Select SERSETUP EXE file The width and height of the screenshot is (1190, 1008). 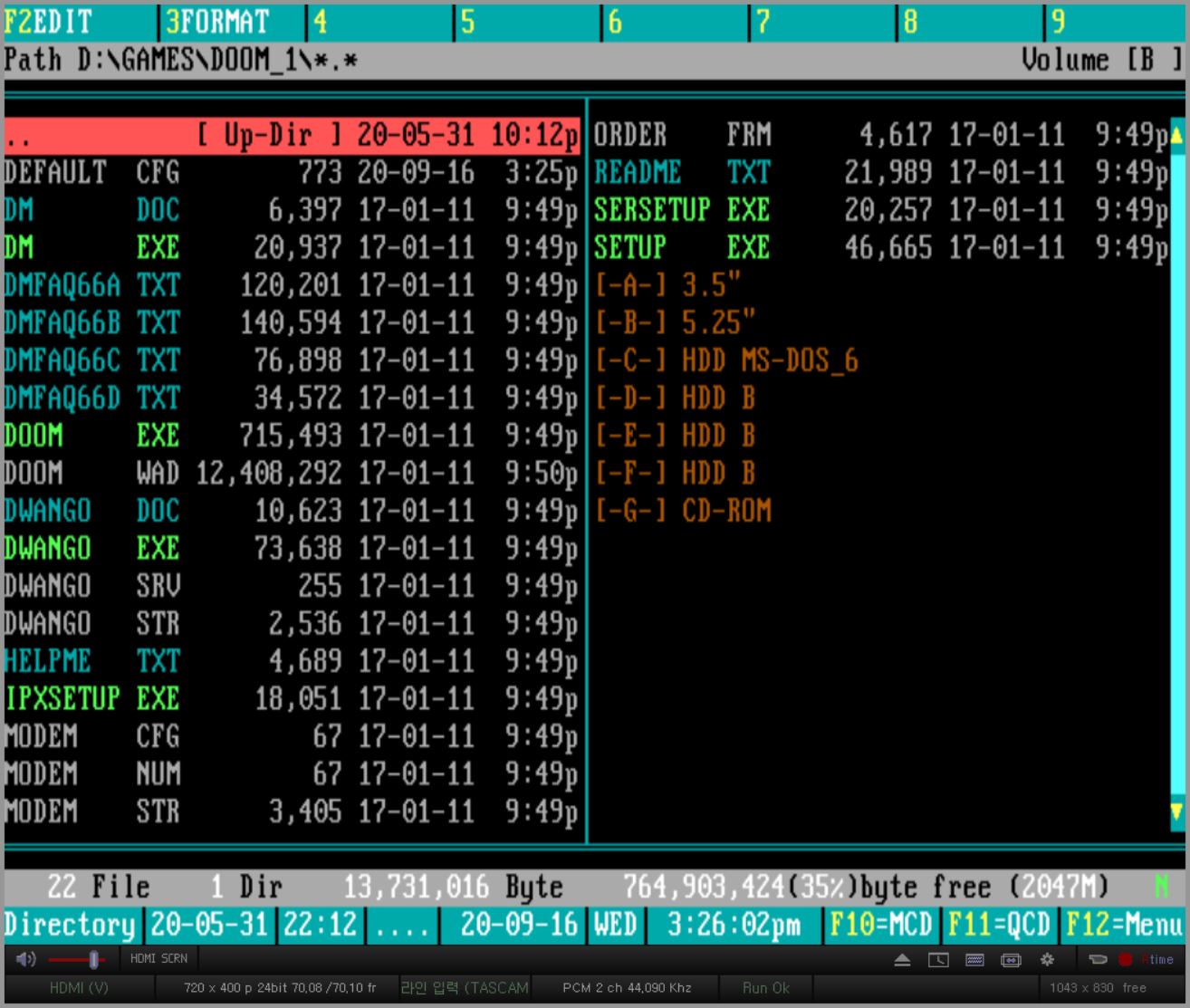880,210
